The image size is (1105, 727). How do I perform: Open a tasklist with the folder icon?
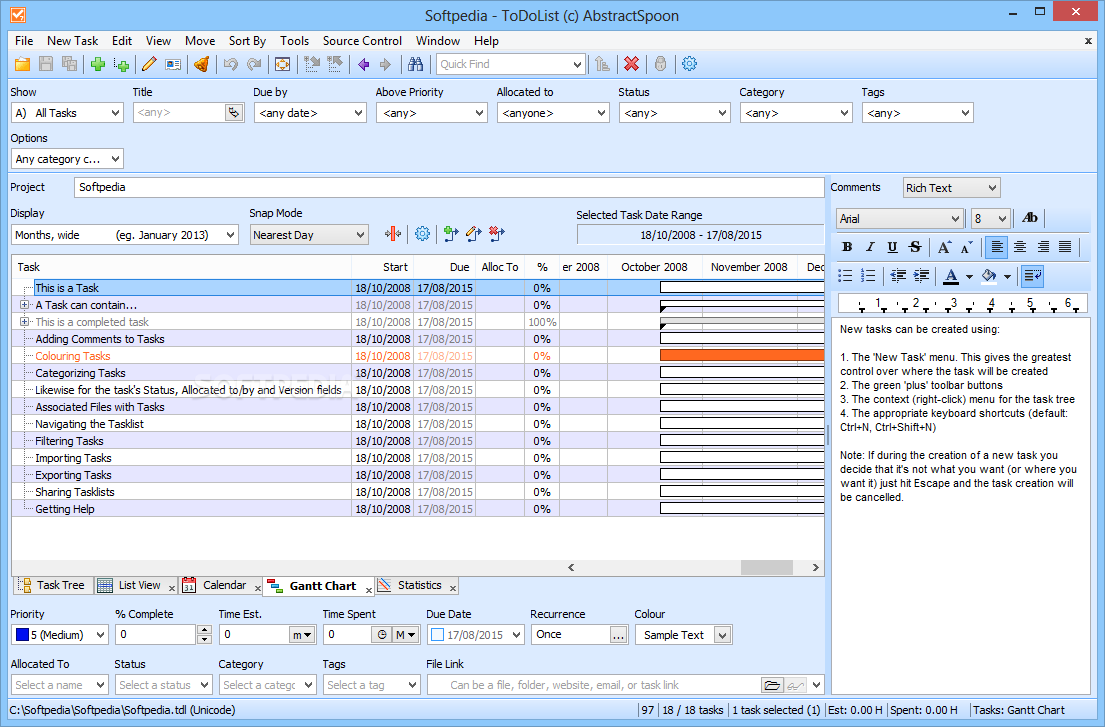pos(23,64)
